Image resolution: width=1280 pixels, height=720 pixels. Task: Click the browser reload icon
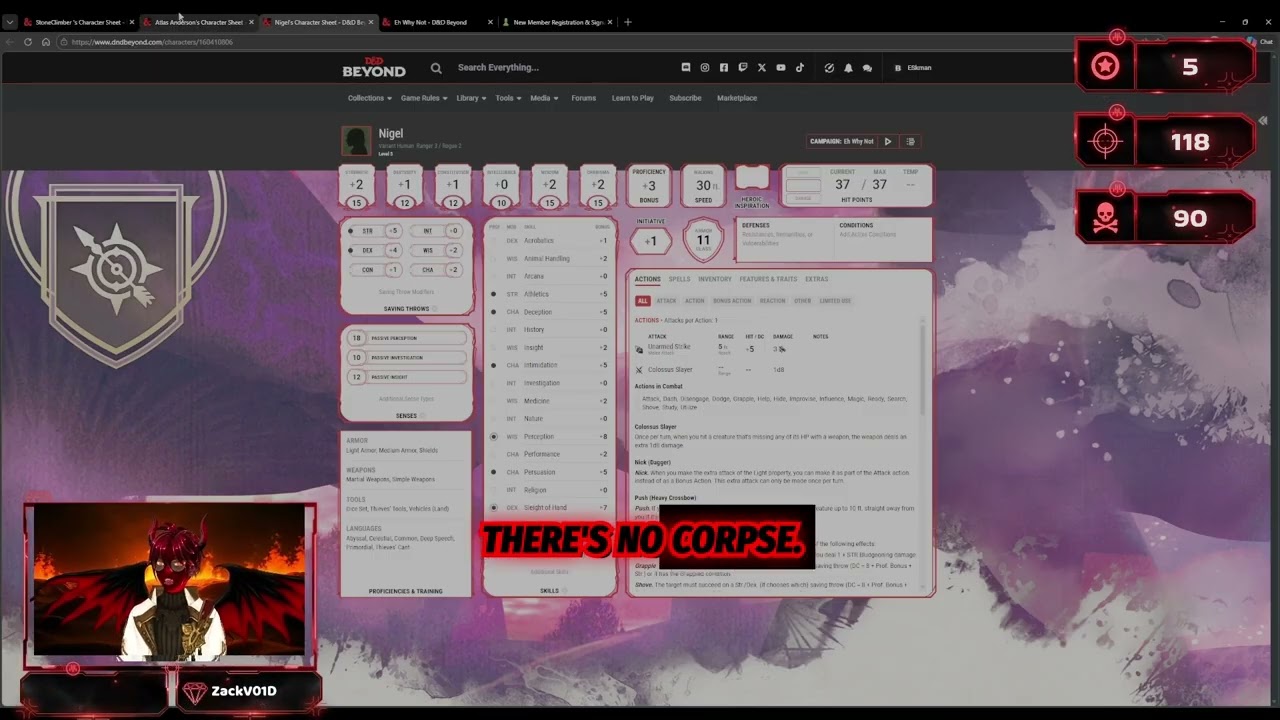click(28, 42)
